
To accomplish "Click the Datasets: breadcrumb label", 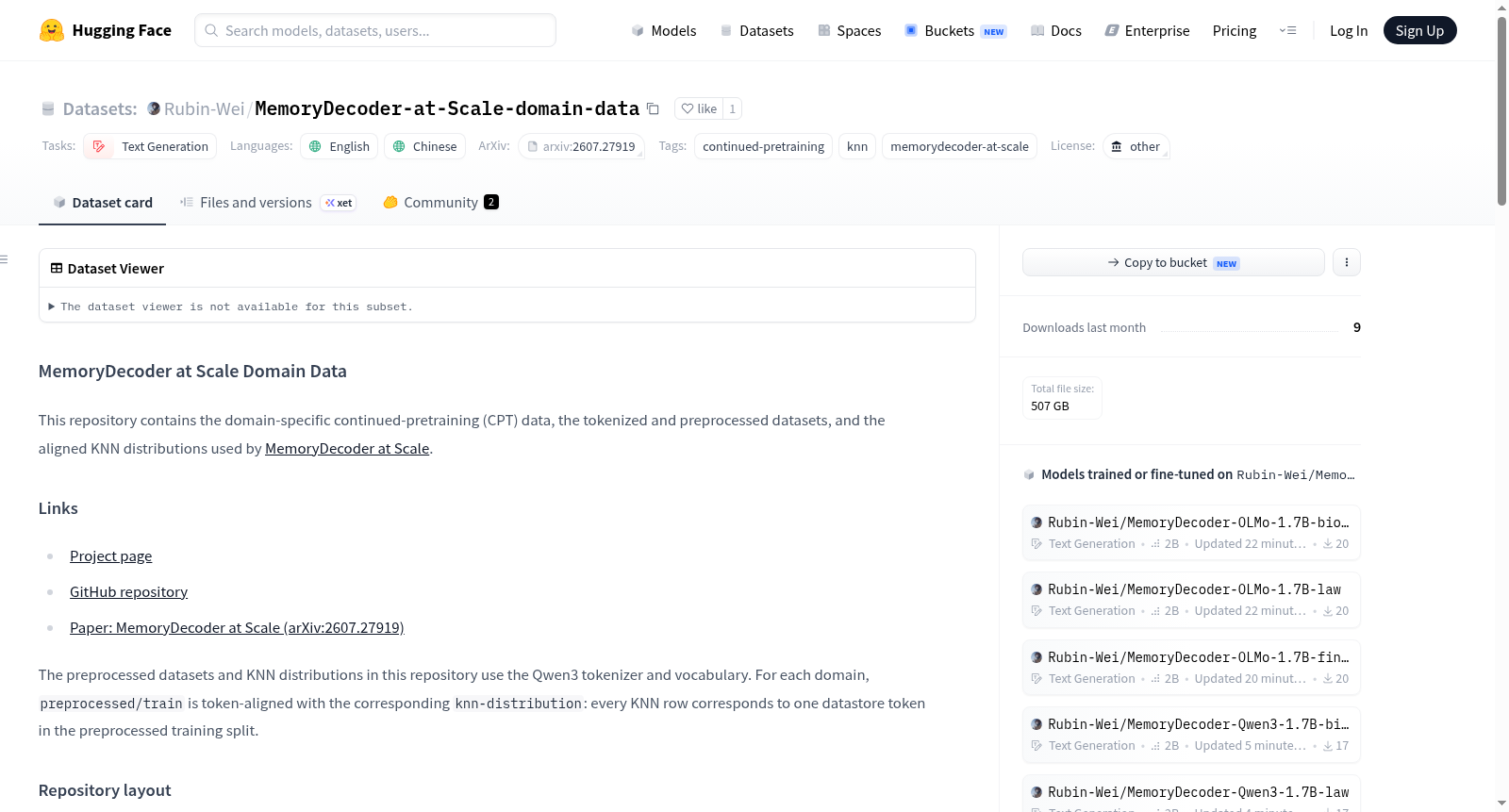I will pyautogui.click(x=100, y=108).
